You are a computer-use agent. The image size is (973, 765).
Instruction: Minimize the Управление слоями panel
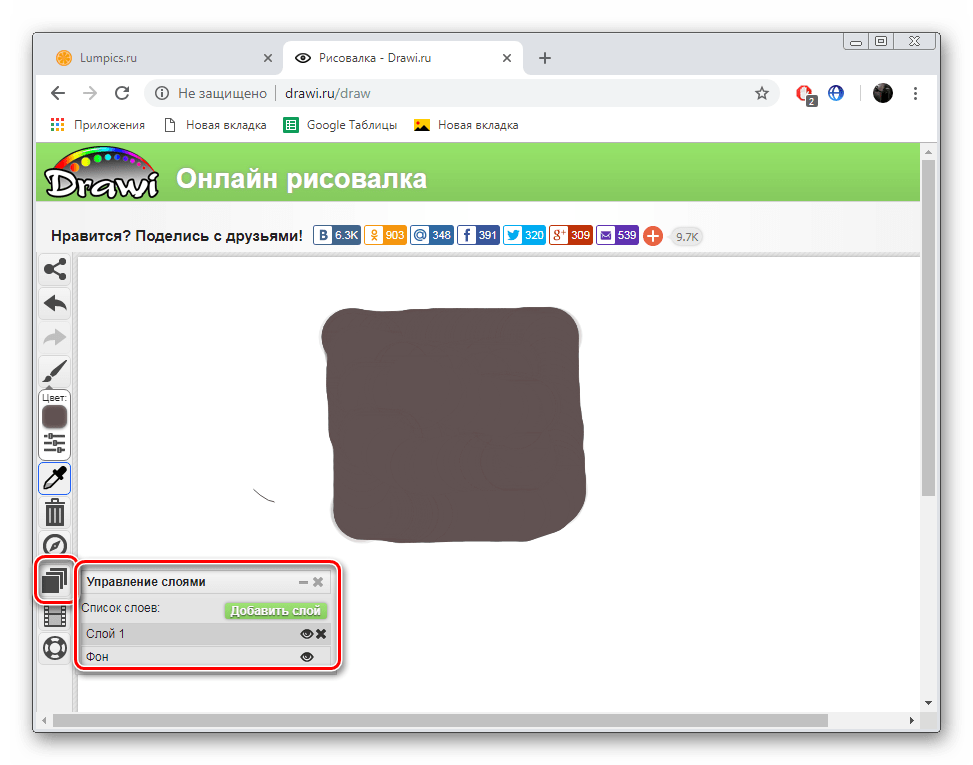[x=303, y=582]
